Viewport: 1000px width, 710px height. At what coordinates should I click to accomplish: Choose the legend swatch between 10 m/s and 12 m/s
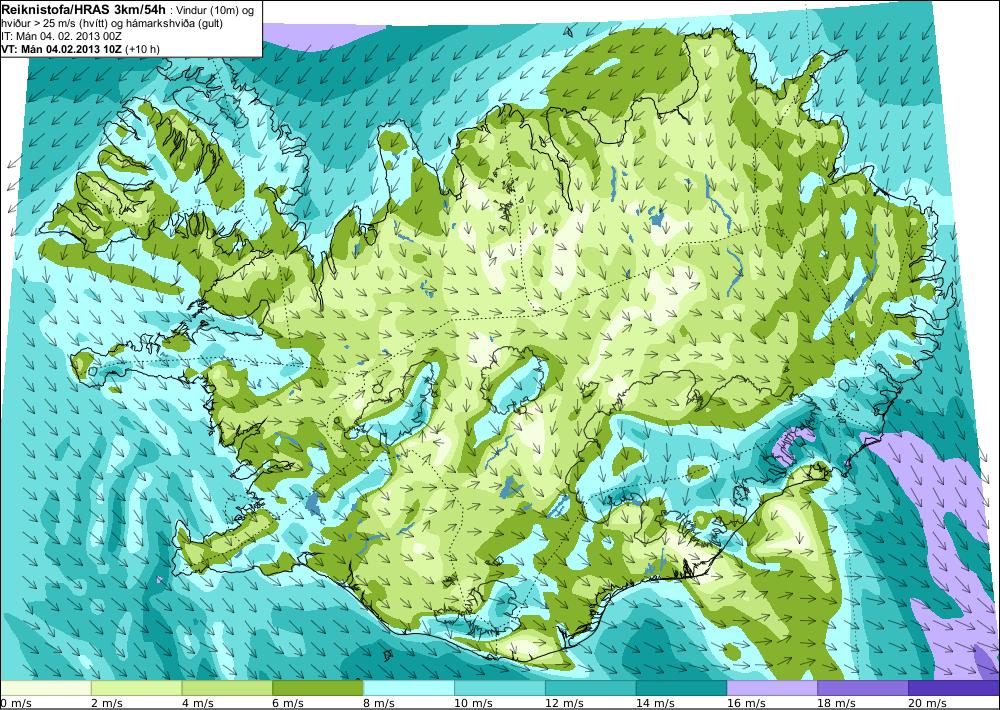click(499, 688)
